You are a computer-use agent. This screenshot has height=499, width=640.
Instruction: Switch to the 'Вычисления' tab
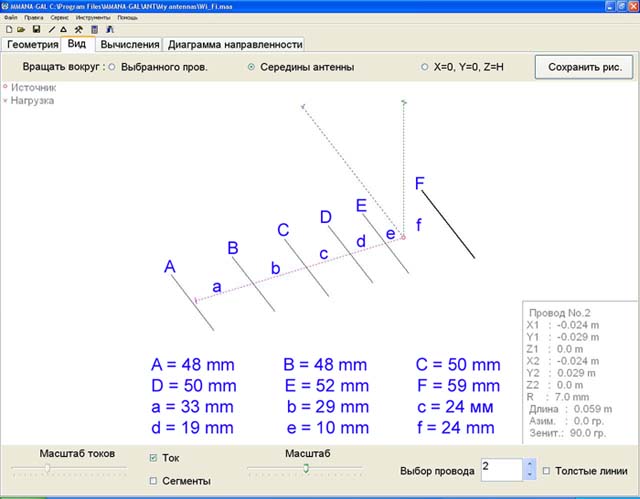[x=129, y=45]
